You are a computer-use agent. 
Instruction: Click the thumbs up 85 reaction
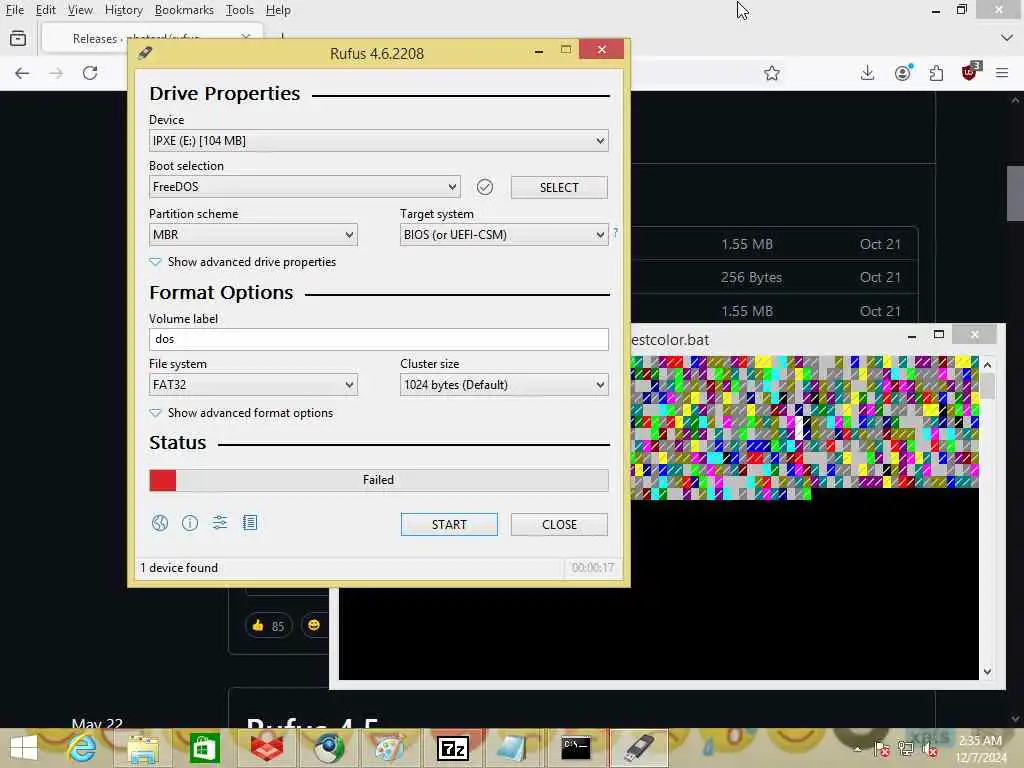point(268,626)
